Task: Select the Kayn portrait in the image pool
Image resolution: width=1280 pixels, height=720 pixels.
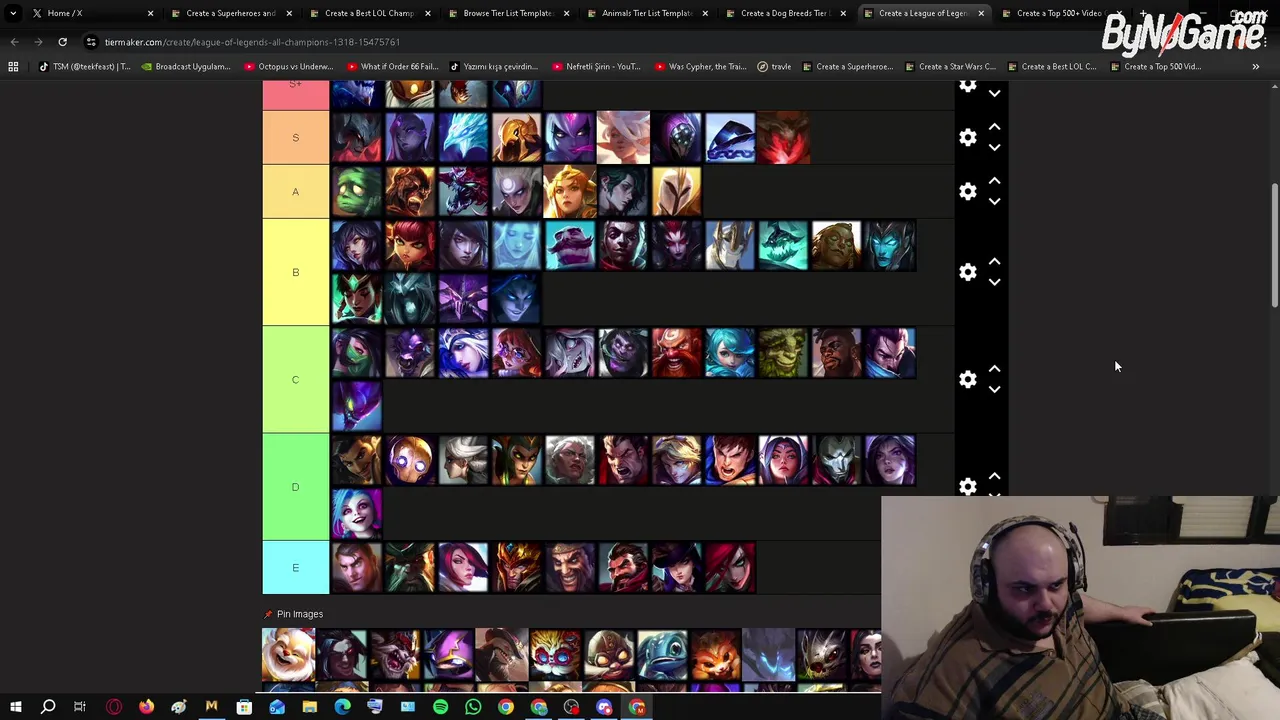Action: point(342,654)
